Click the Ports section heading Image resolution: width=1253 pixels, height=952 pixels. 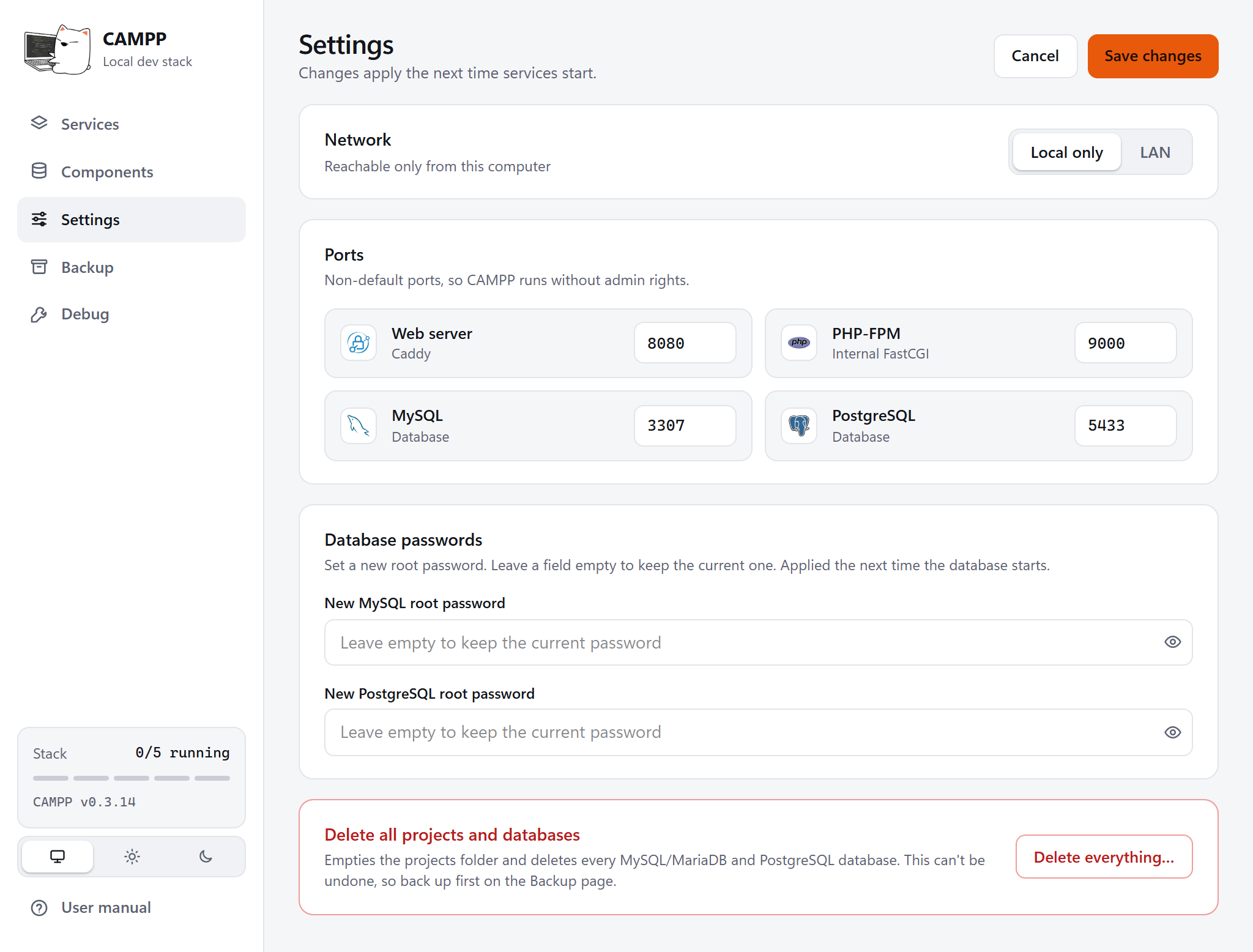coord(344,255)
